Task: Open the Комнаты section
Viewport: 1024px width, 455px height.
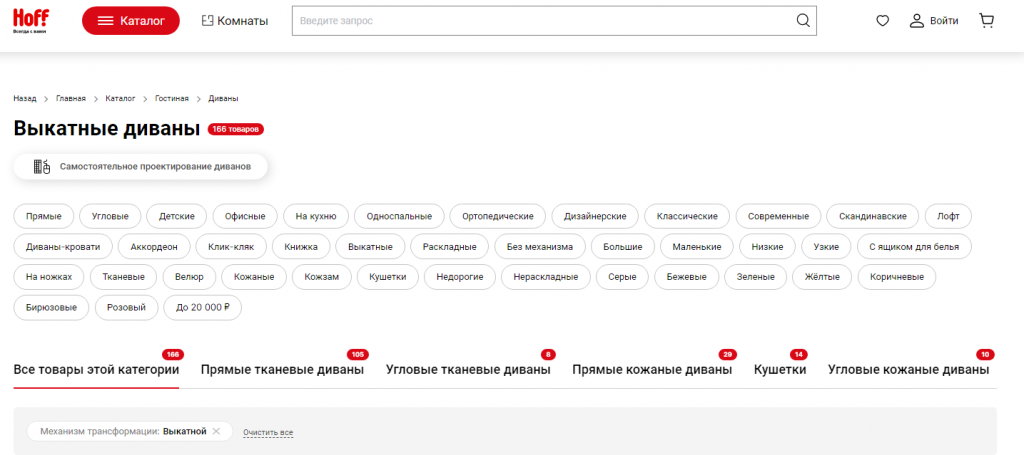Action: click(x=235, y=21)
